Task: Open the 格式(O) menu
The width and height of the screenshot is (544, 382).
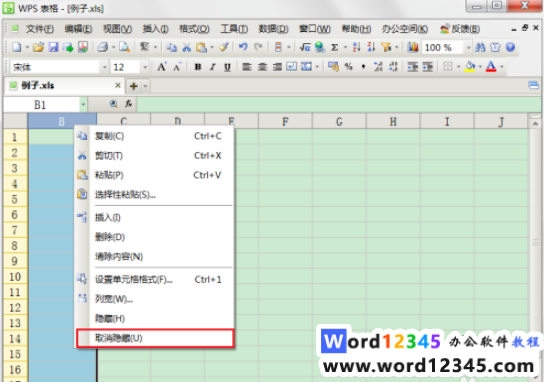Action: pyautogui.click(x=194, y=29)
